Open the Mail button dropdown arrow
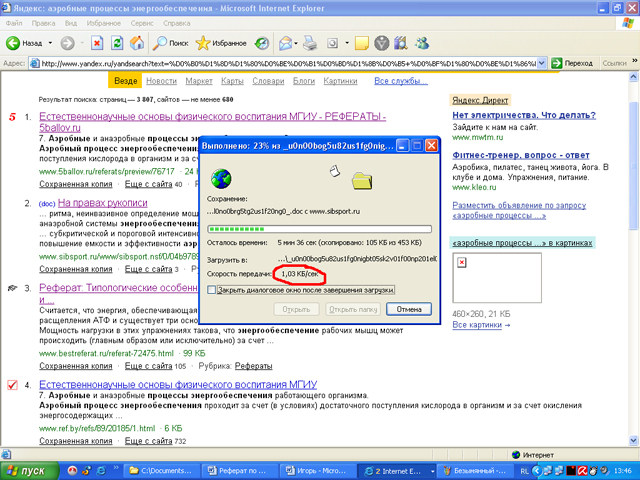The height and width of the screenshot is (480, 640). (x=296, y=43)
